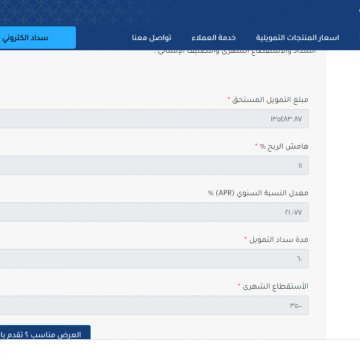The height and width of the screenshot is (360, 360).
Task: Click the العرض مناسب ؟ تقدم button
Action: click(x=45, y=333)
